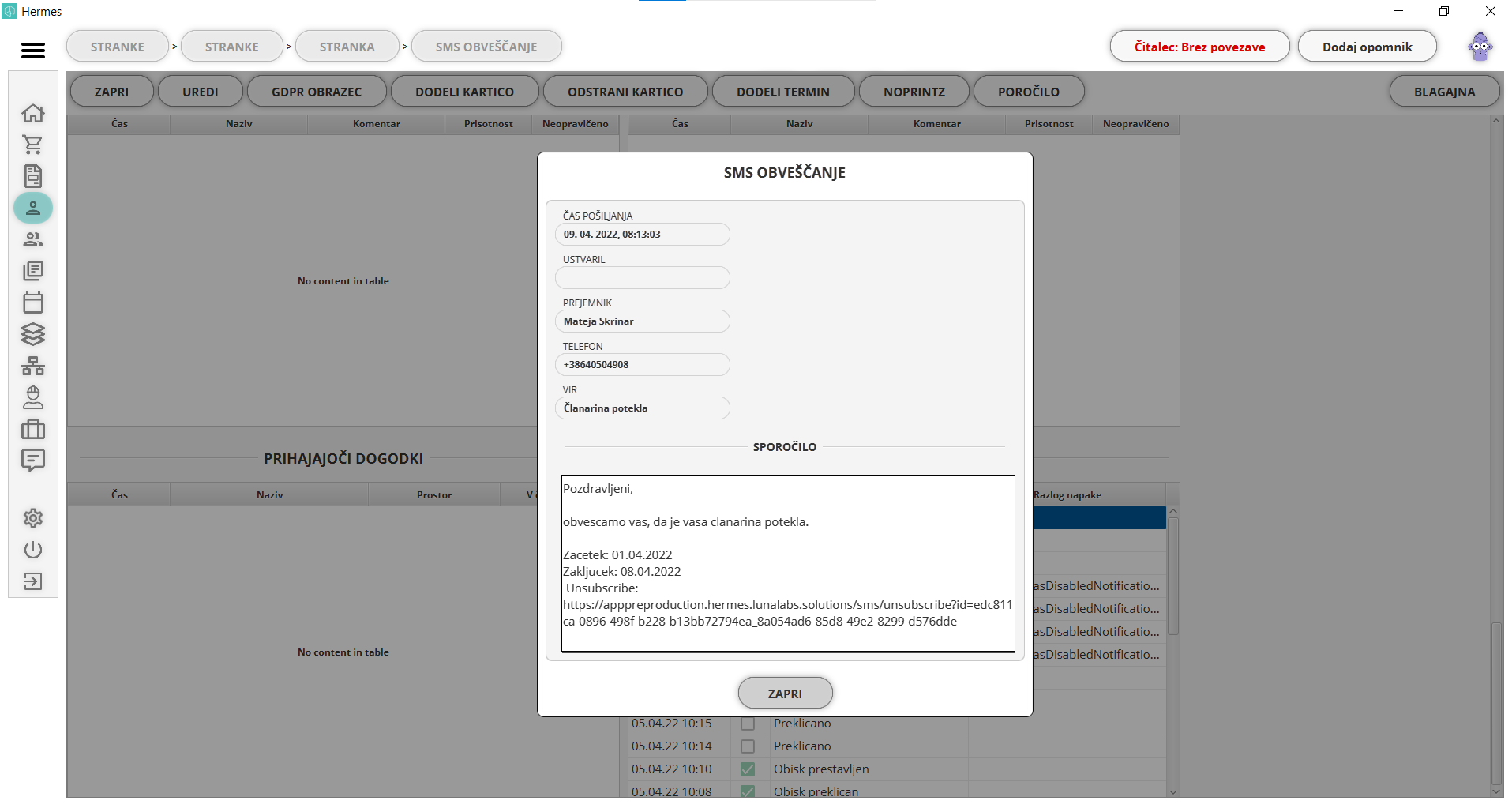
Task: Click the toolbar ZAPRI button
Action: point(111,92)
